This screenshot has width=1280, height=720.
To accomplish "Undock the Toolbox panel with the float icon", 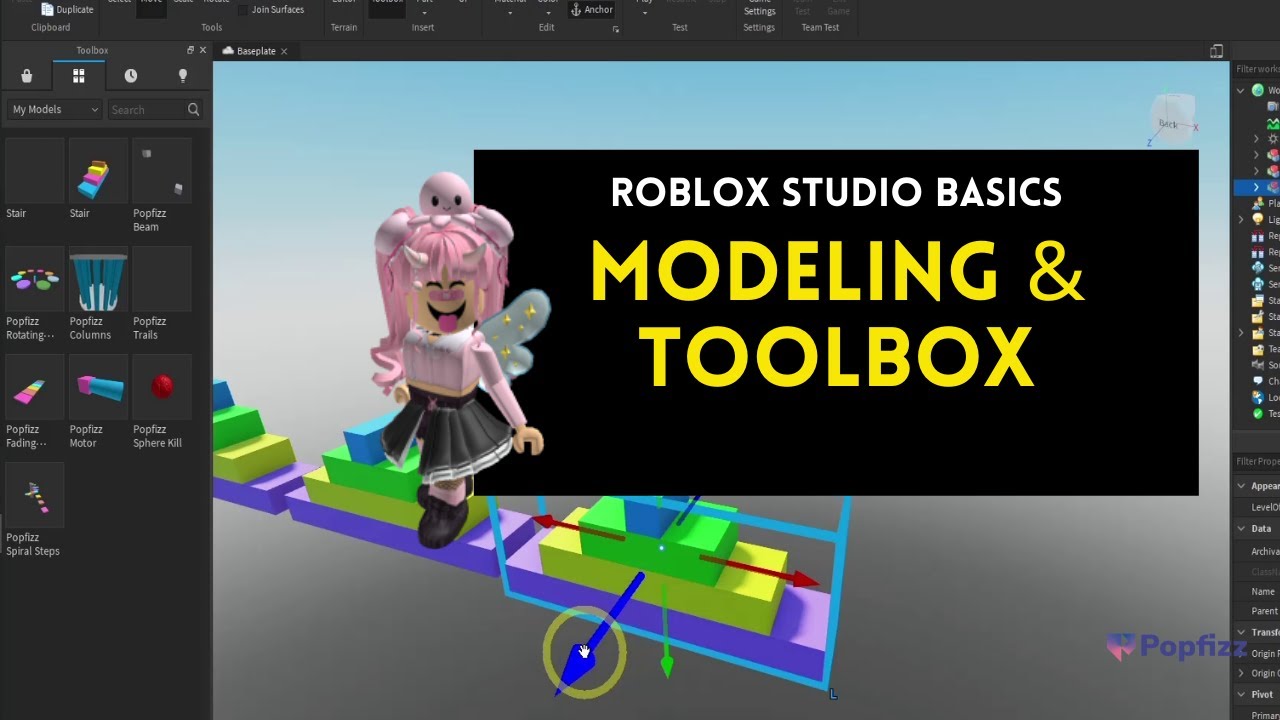I will click(x=191, y=50).
